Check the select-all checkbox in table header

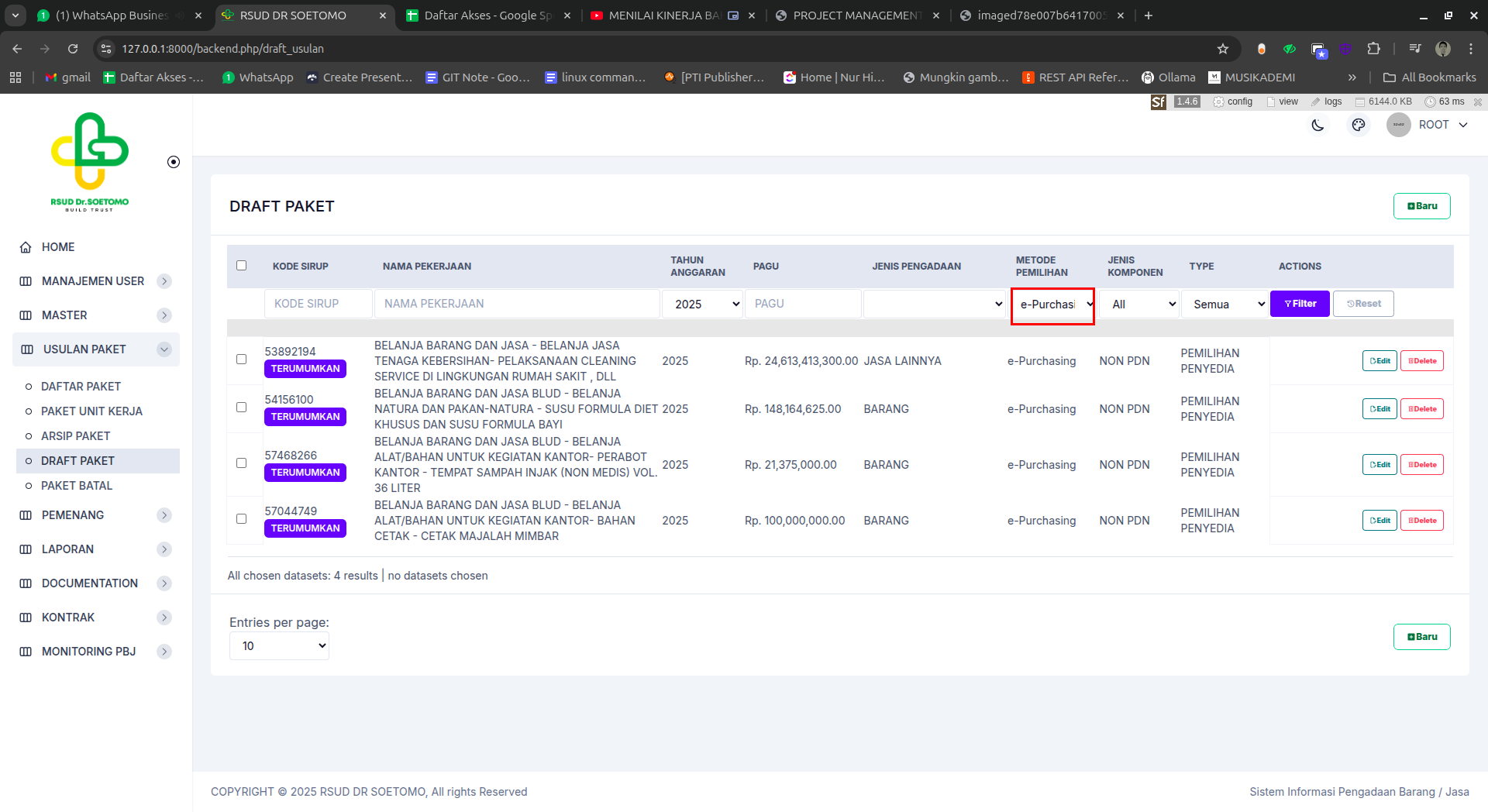point(242,266)
